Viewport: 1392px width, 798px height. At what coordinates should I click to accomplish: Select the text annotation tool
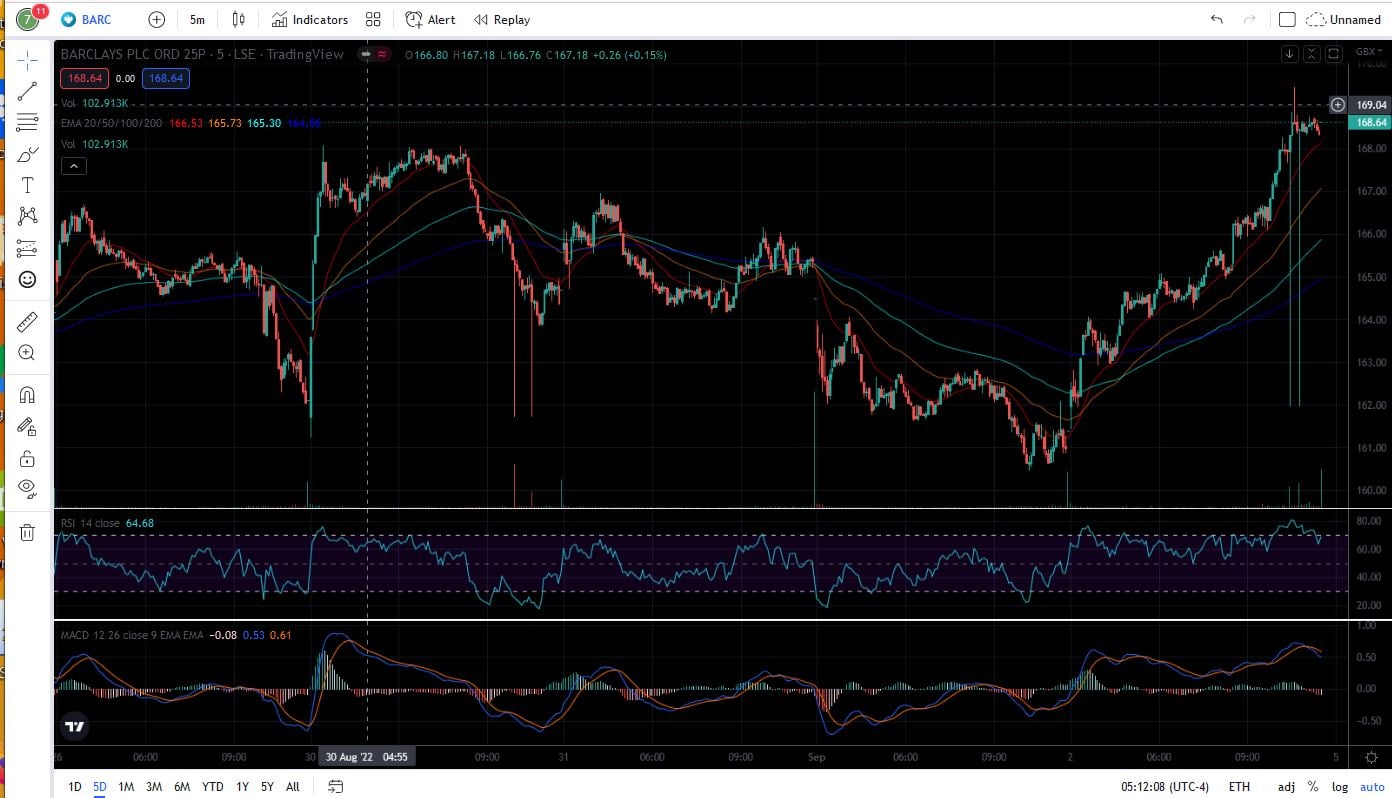coord(27,185)
